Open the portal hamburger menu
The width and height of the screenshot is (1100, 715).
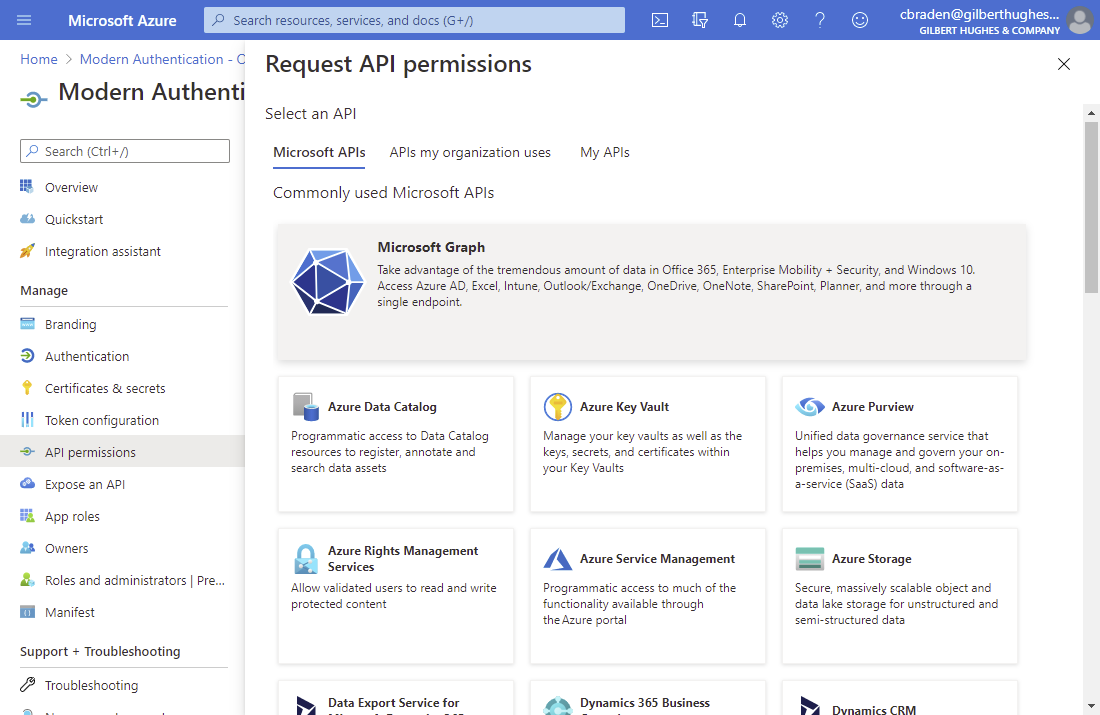click(24, 20)
